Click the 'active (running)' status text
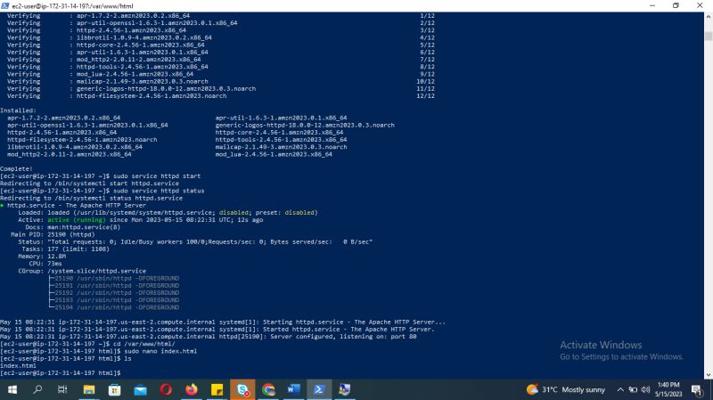Screen dimensions: 713x400 pos(76,220)
